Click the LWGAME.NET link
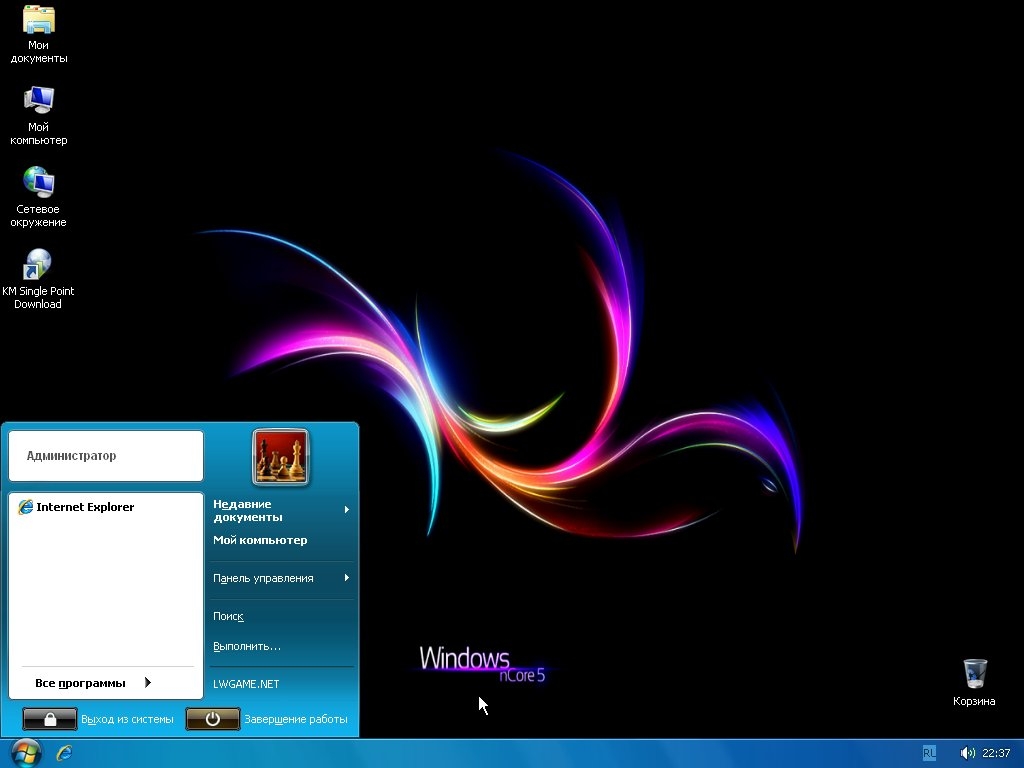The height and width of the screenshot is (768, 1024). point(246,684)
